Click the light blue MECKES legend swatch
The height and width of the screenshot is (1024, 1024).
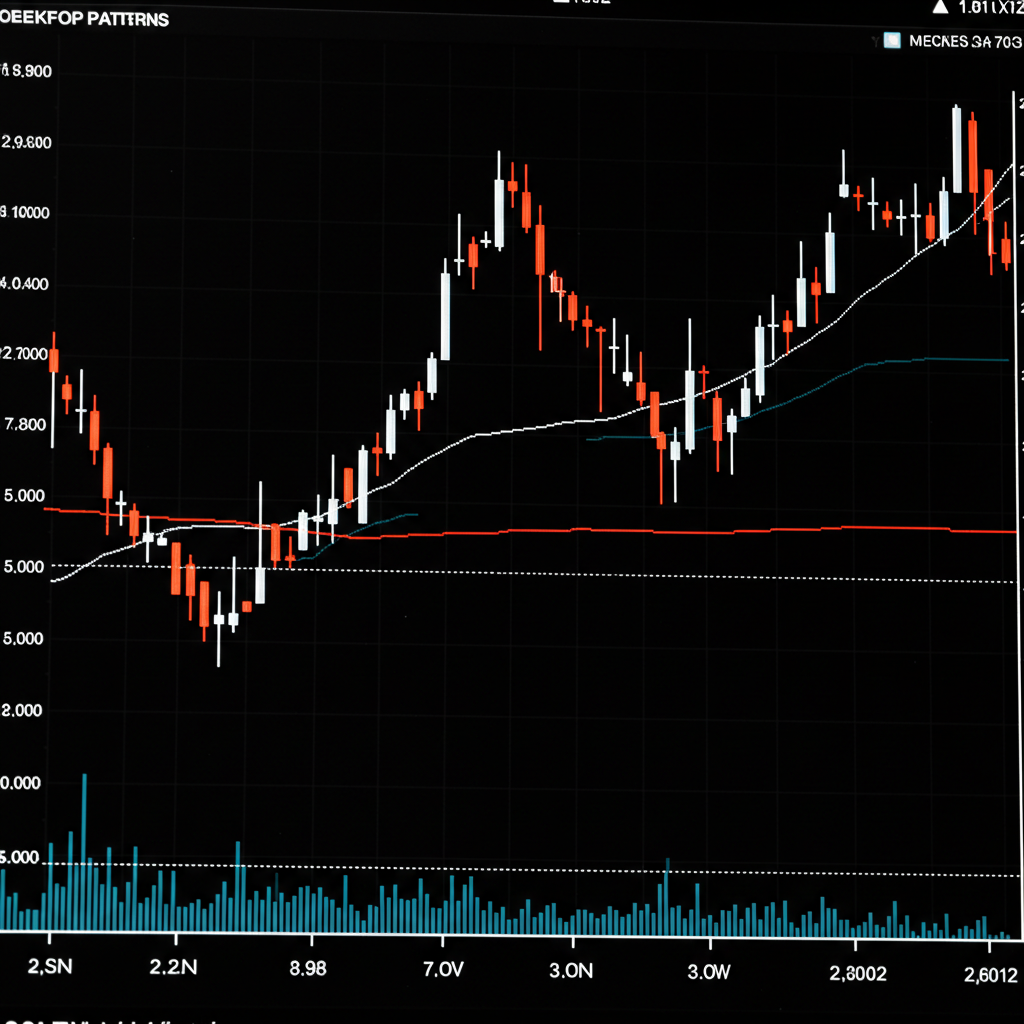coord(891,40)
